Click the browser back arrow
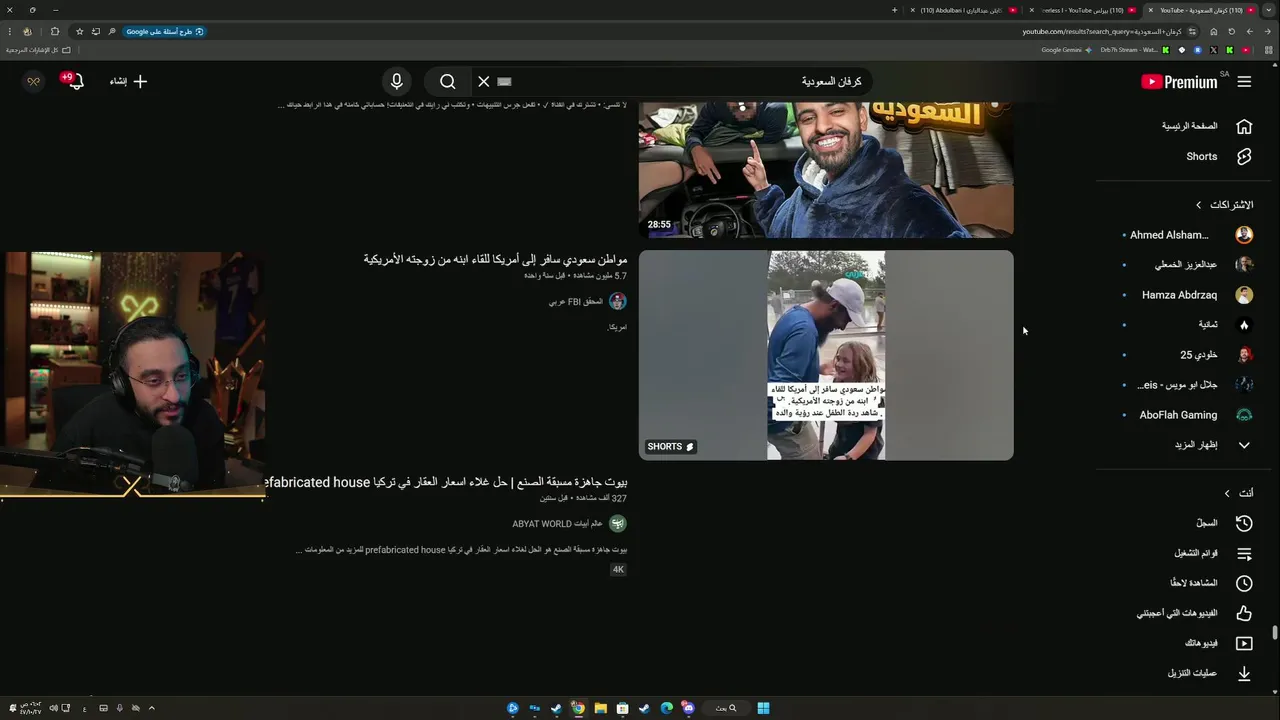The height and width of the screenshot is (720, 1280). 1267,31
